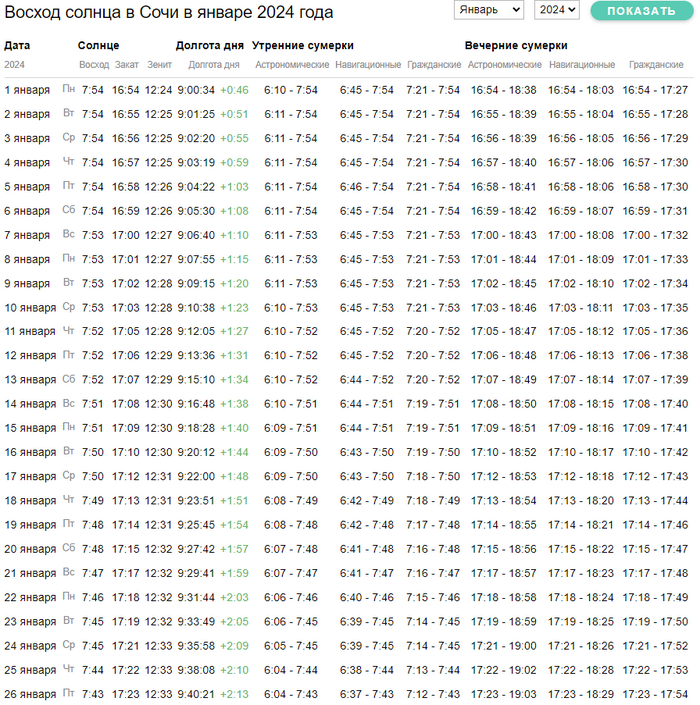This screenshot has height=705, width=700.
Task: Click the Зенит subheader
Action: click(x=159, y=65)
